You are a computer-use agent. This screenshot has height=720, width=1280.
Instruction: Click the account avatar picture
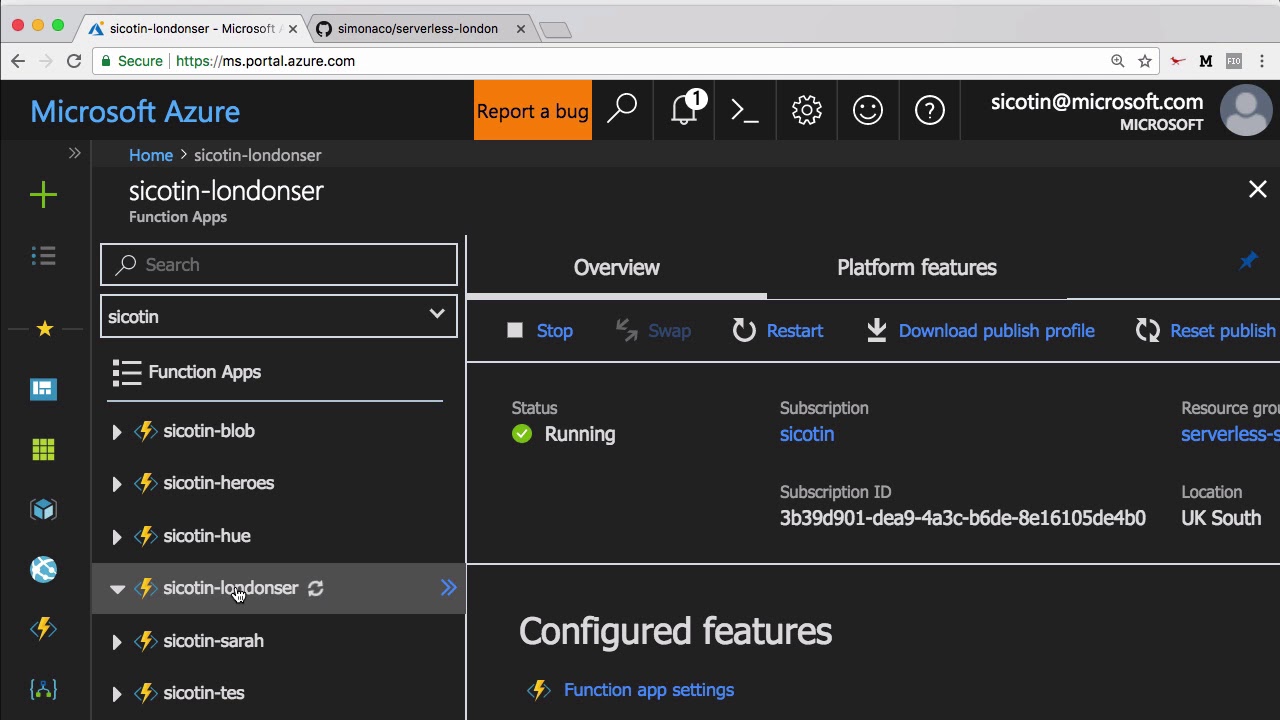1246,111
